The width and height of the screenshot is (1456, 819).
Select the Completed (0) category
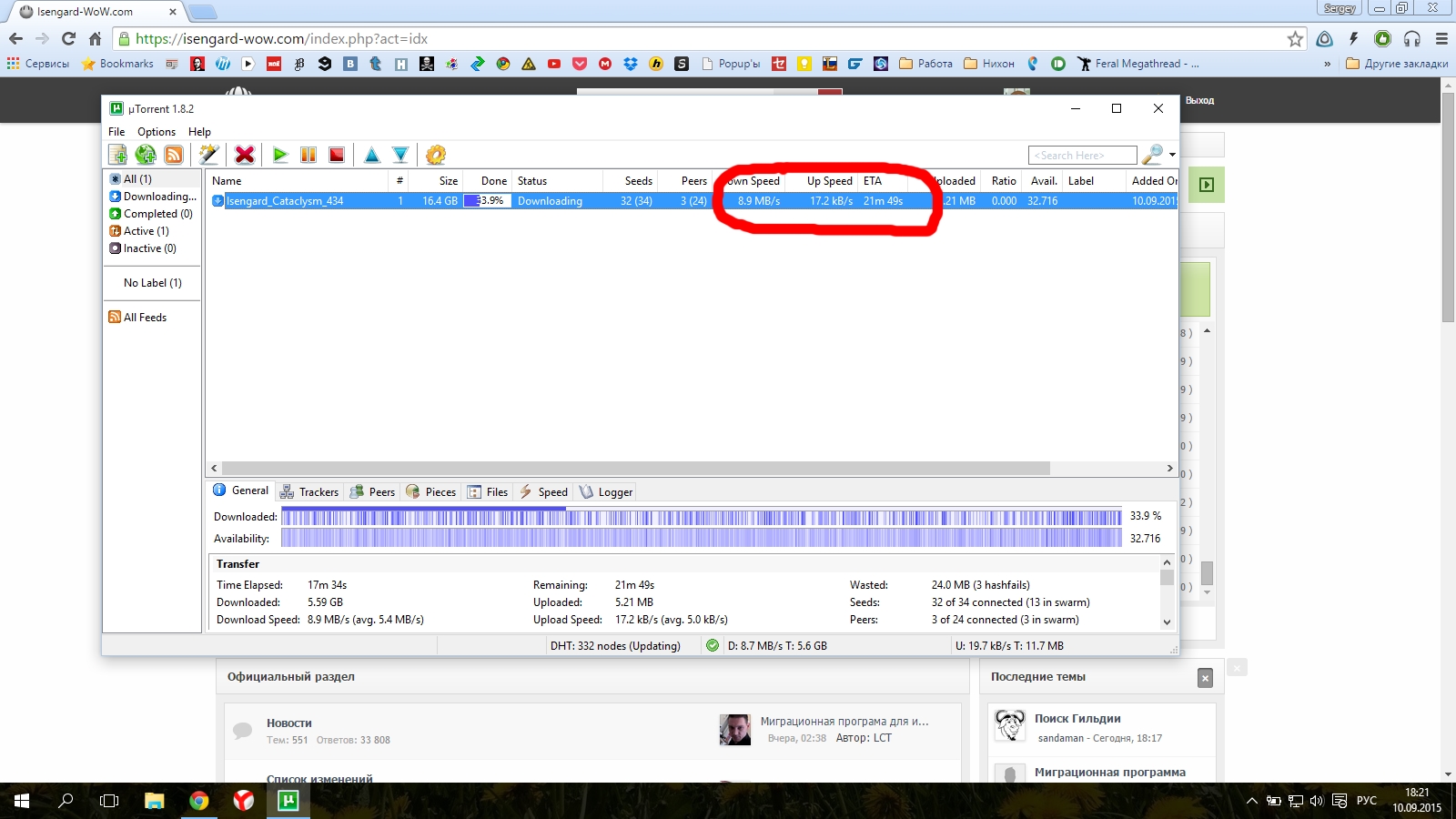click(x=151, y=214)
